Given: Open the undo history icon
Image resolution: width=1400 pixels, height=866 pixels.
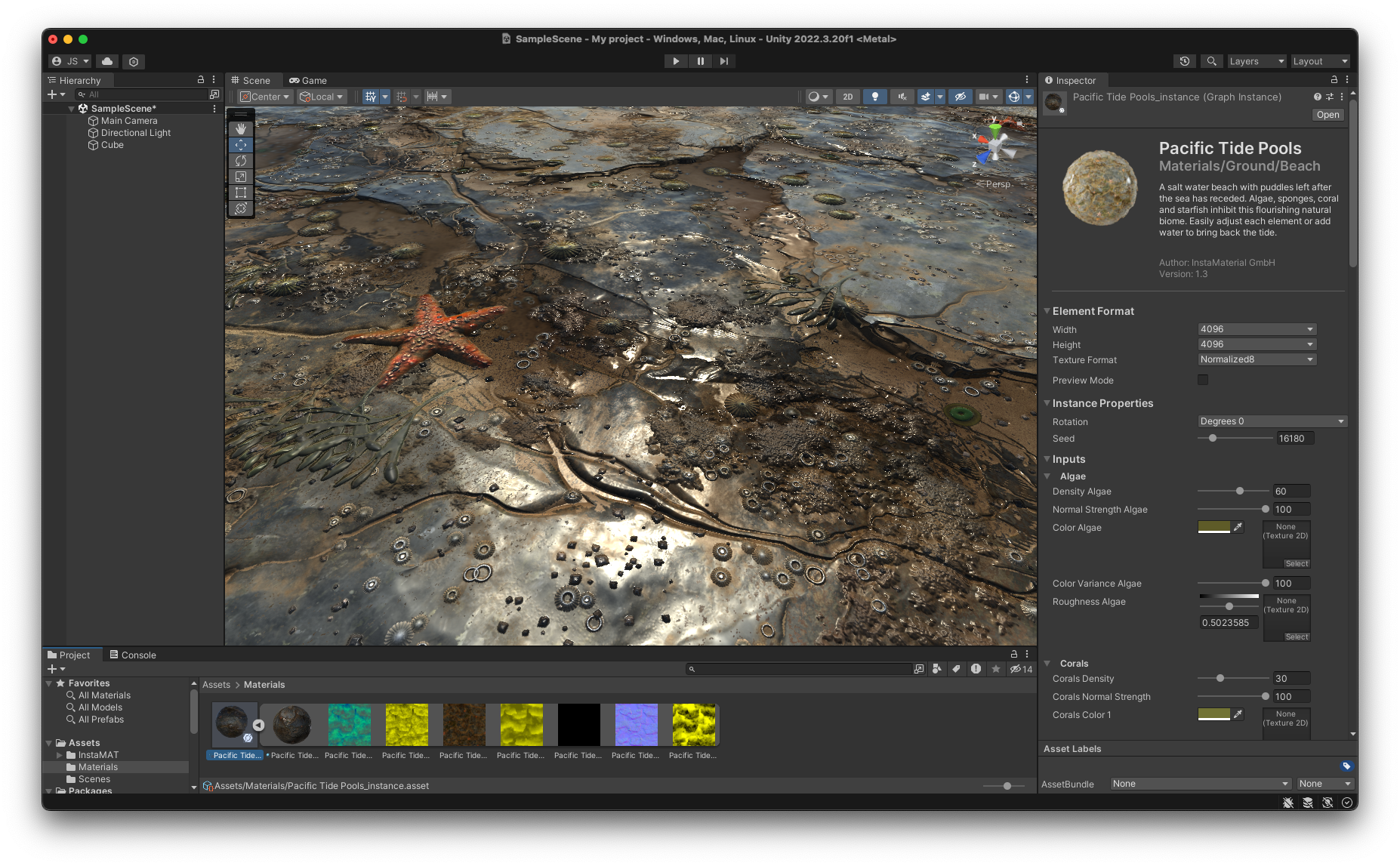Looking at the screenshot, I should click(1185, 61).
